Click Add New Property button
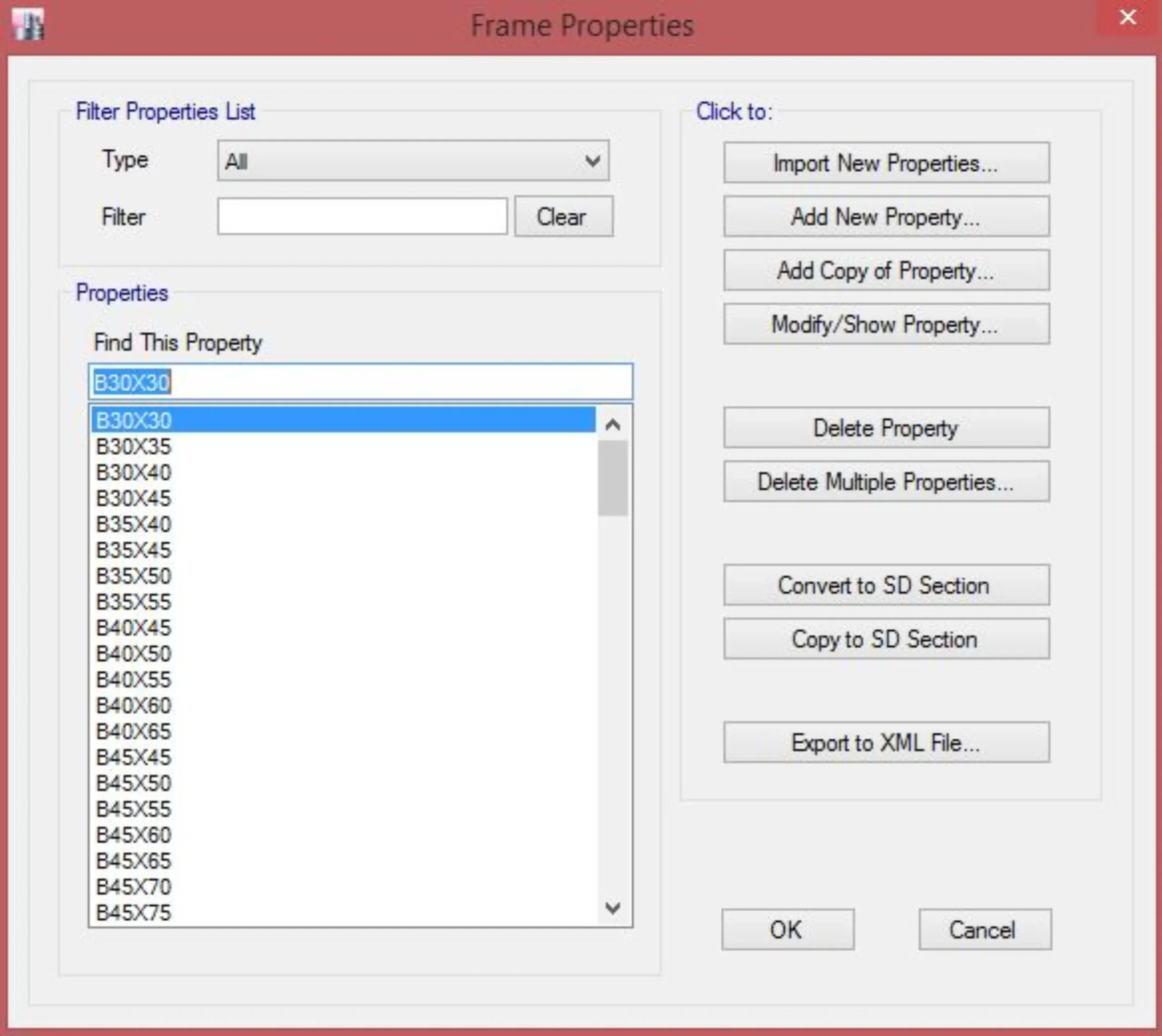 pos(886,217)
